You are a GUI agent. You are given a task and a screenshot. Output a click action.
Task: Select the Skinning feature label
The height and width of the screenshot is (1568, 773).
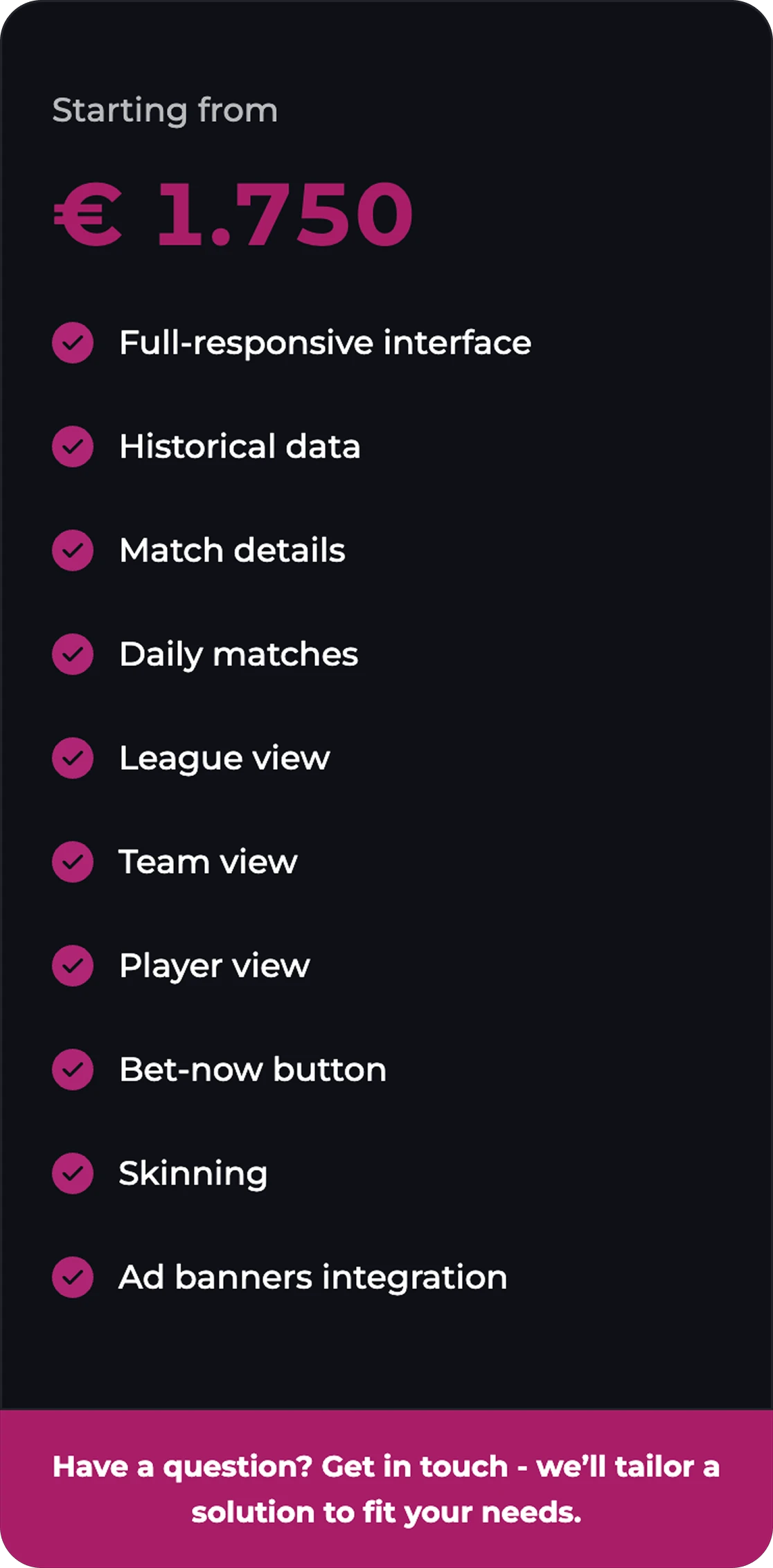(x=193, y=1173)
